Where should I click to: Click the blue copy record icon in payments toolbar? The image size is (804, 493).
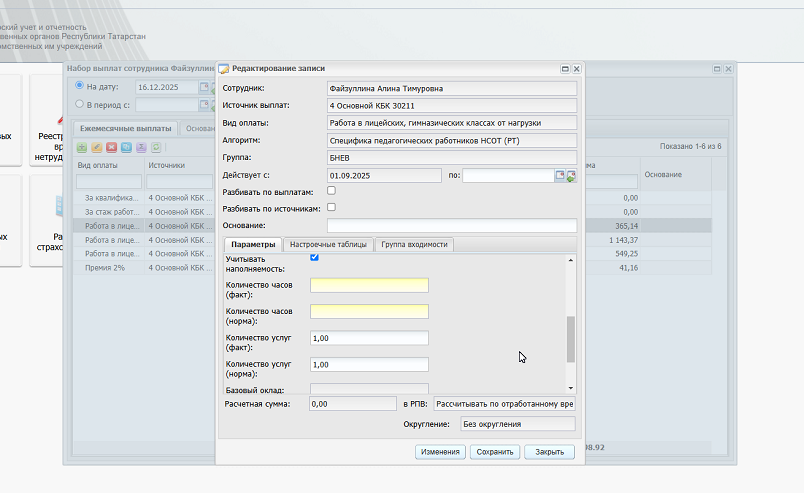(x=126, y=147)
